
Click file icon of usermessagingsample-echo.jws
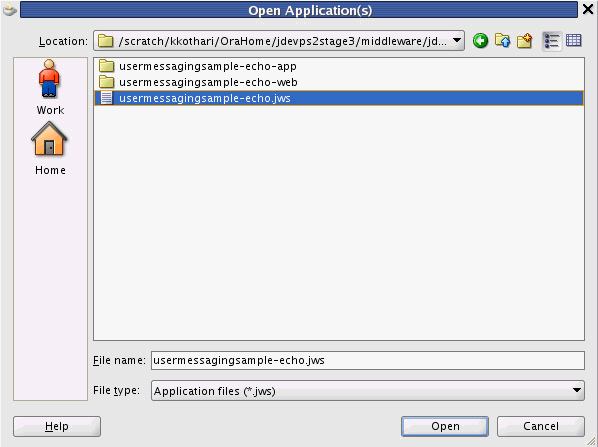pyautogui.click(x=106, y=98)
